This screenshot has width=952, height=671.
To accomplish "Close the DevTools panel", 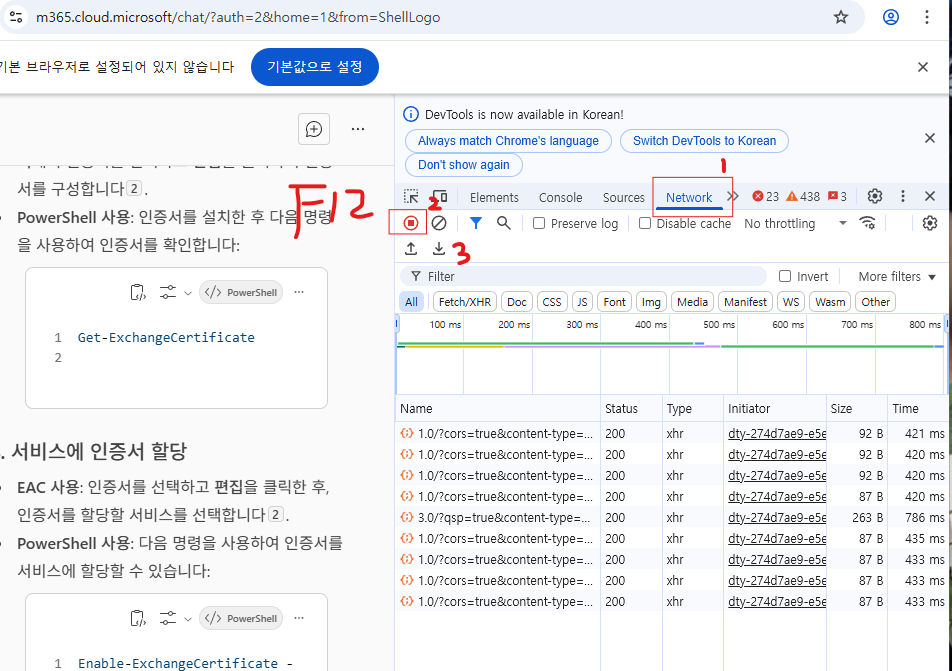I will point(930,196).
